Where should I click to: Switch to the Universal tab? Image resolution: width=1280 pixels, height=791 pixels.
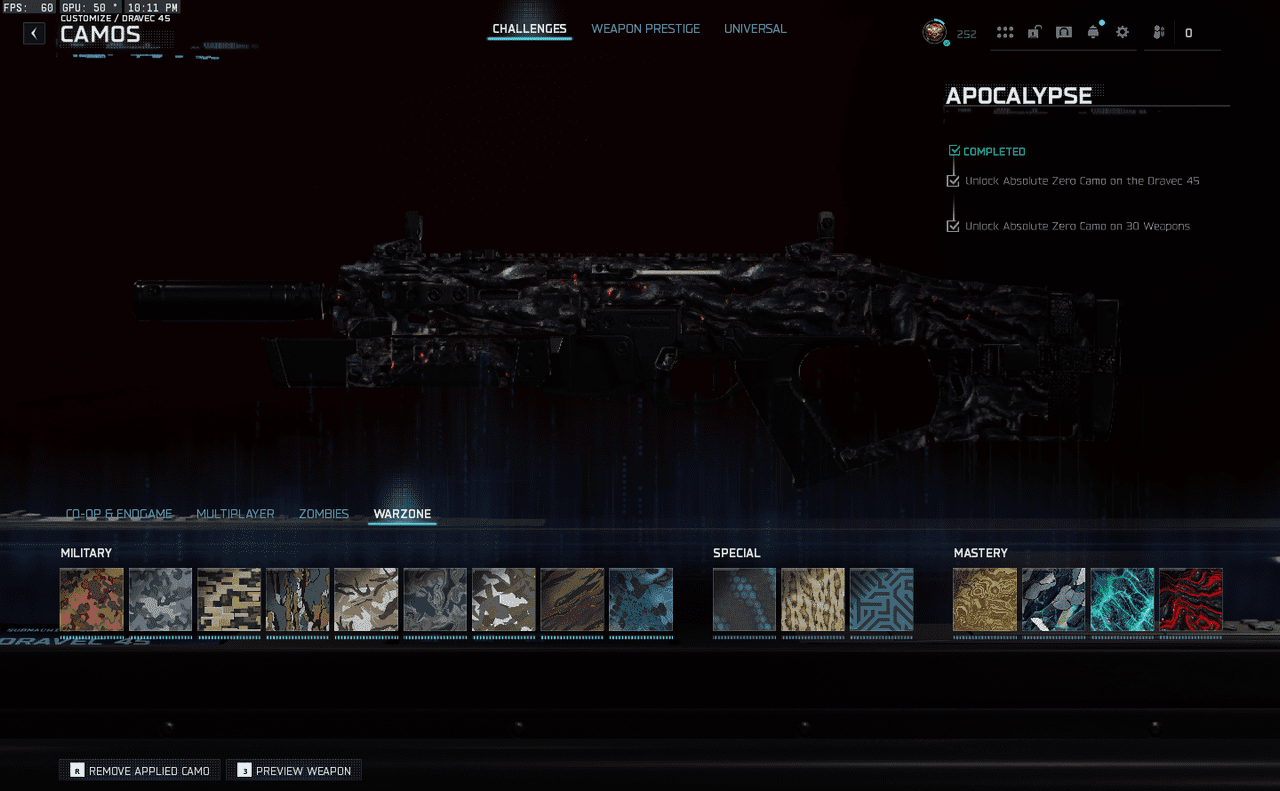pyautogui.click(x=755, y=29)
